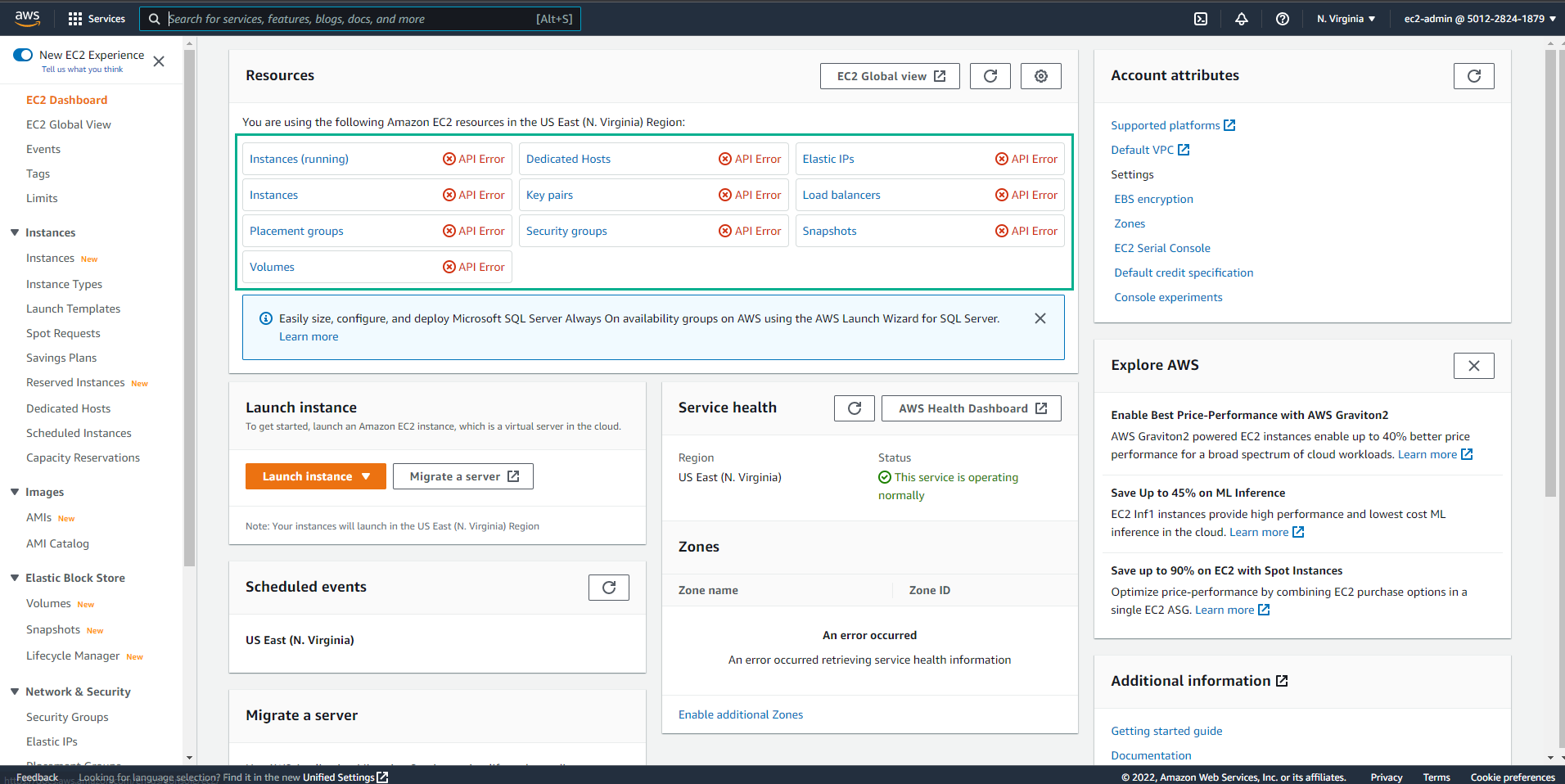Click Learn more in SQL Server banner
1565x784 pixels.
point(309,336)
